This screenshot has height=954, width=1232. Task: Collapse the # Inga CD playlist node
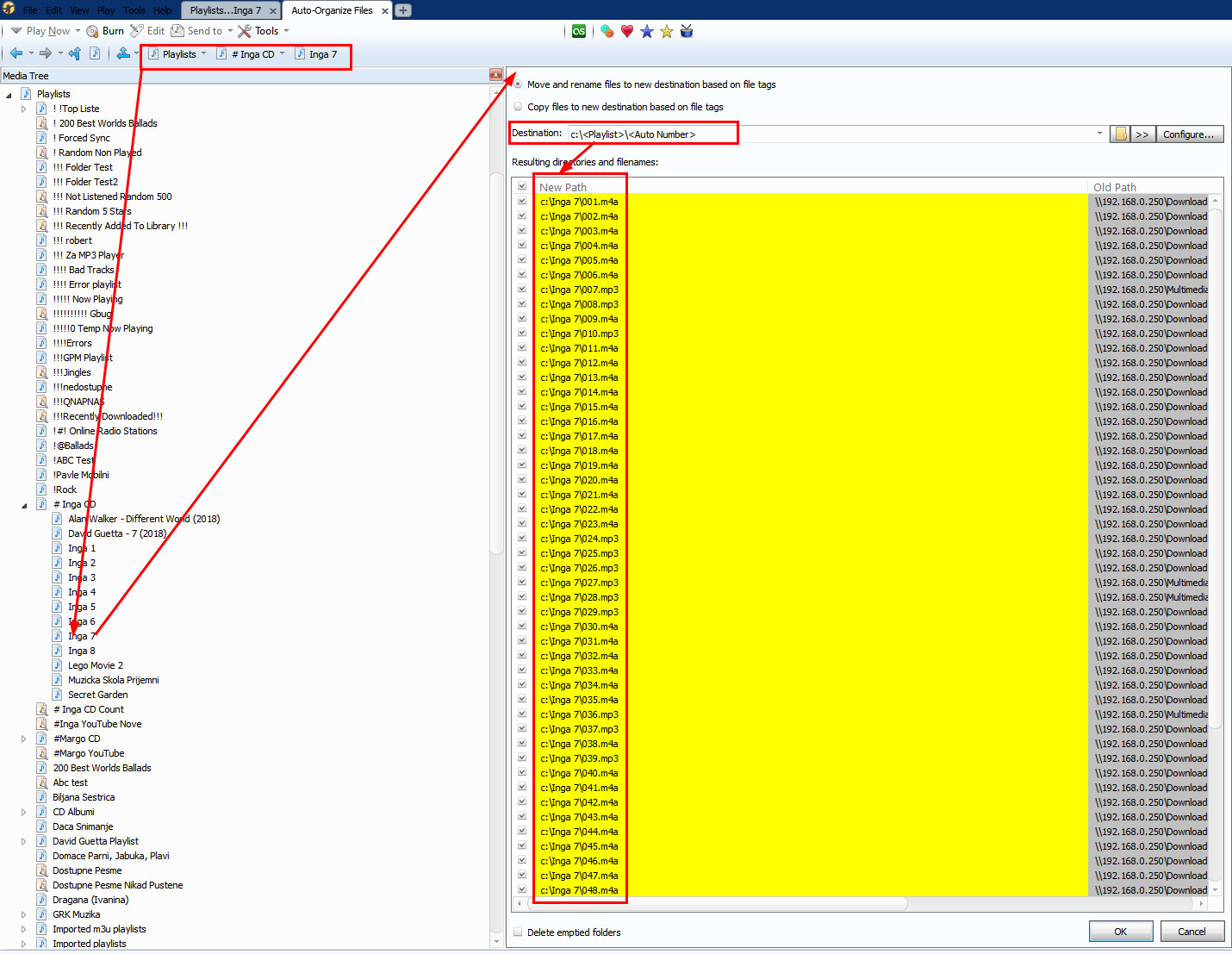(x=24, y=505)
